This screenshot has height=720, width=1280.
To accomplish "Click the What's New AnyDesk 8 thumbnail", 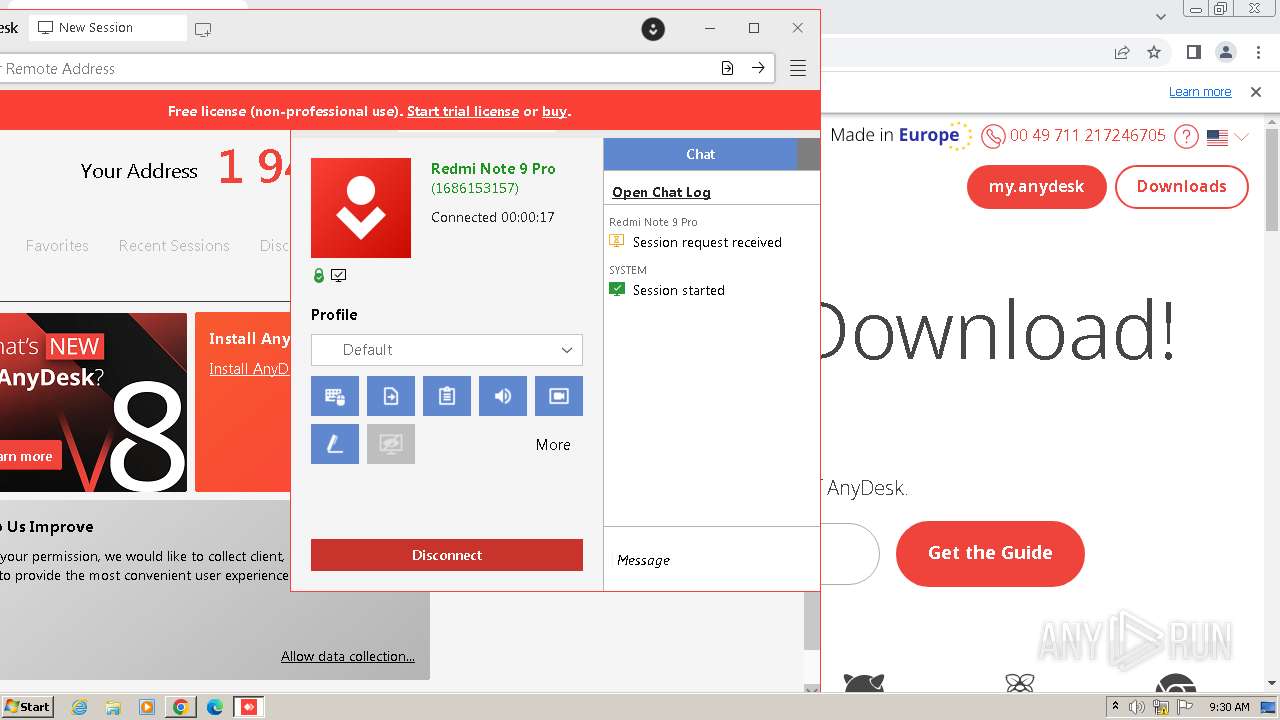I will [93, 402].
